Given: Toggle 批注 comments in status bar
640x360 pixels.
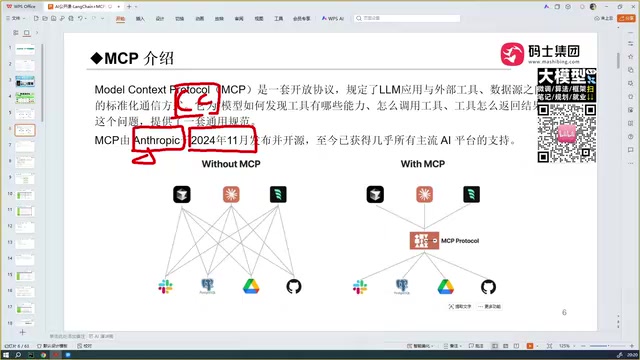Looking at the screenshot, I should pos(476,346).
